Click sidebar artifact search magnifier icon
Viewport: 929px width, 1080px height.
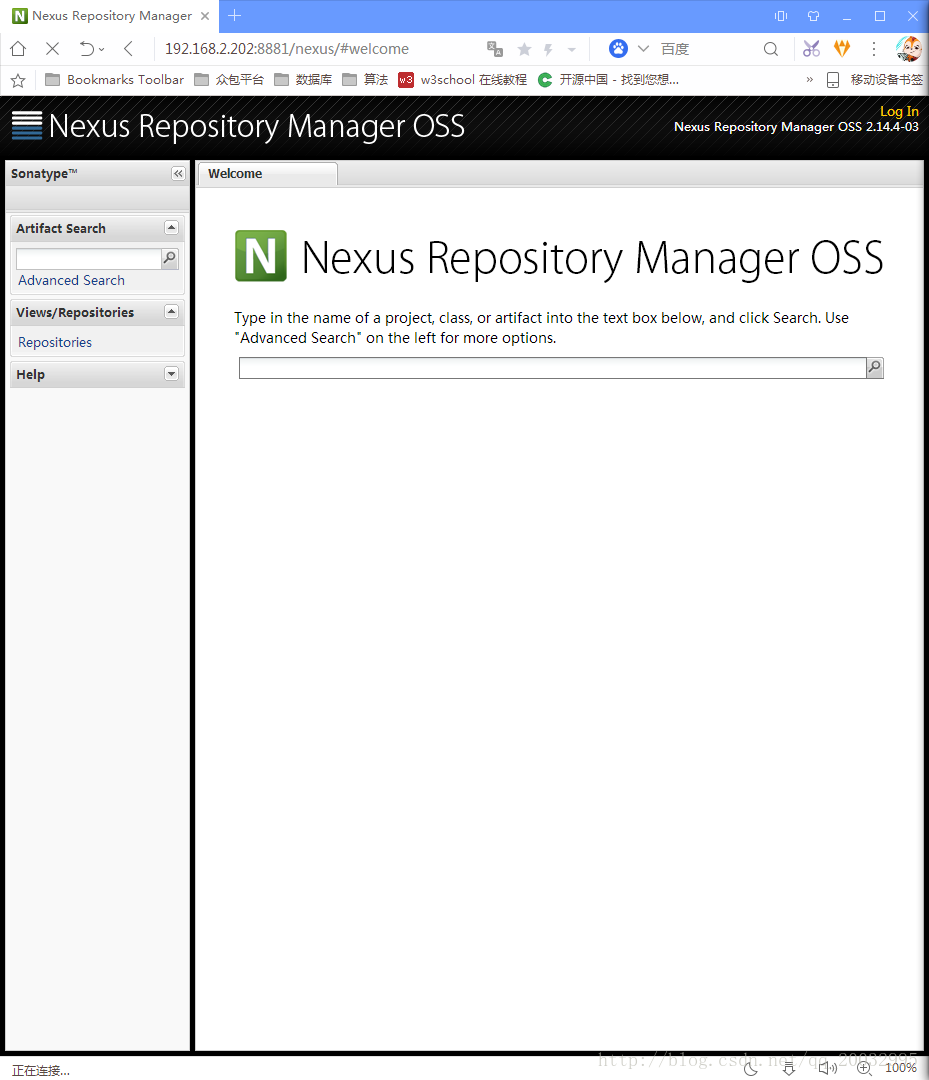169,258
